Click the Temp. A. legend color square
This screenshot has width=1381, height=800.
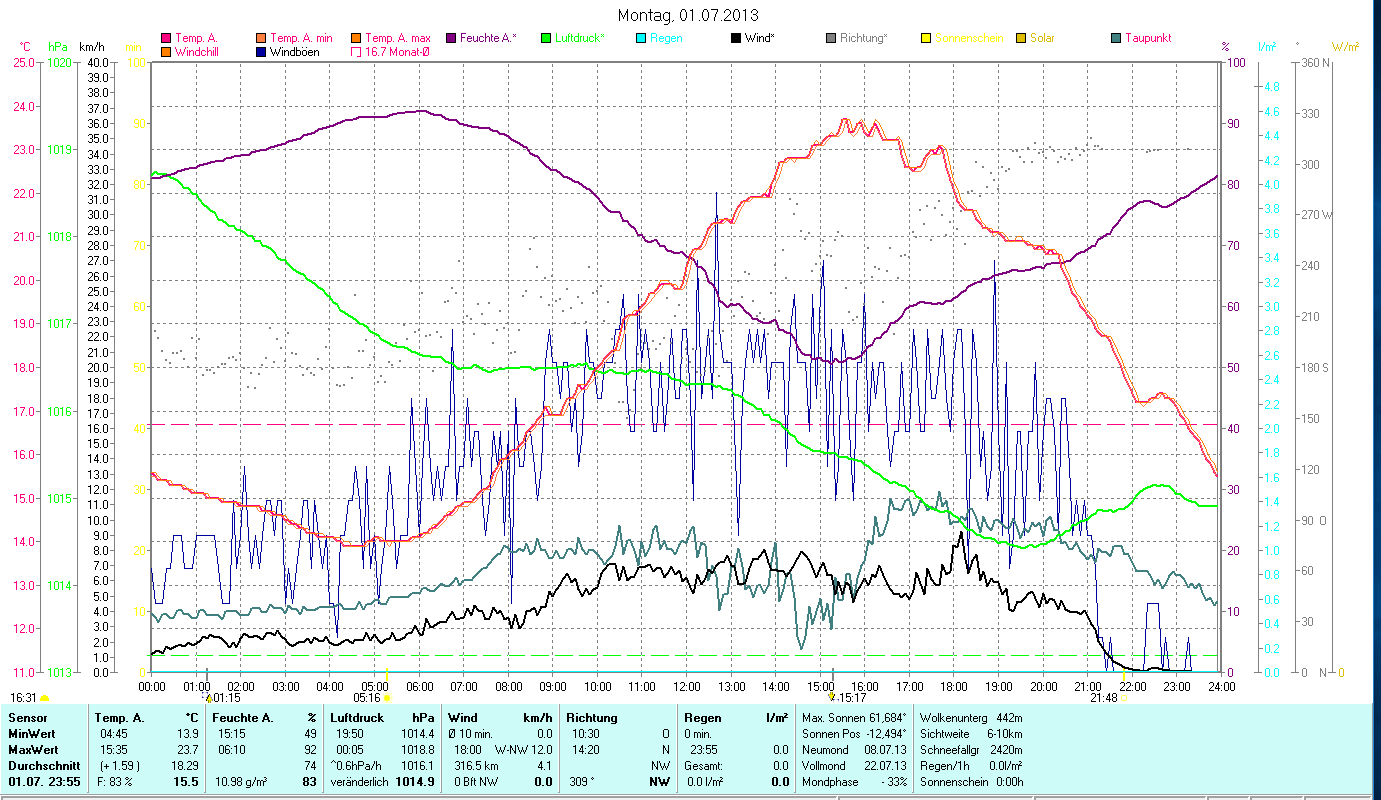165,38
